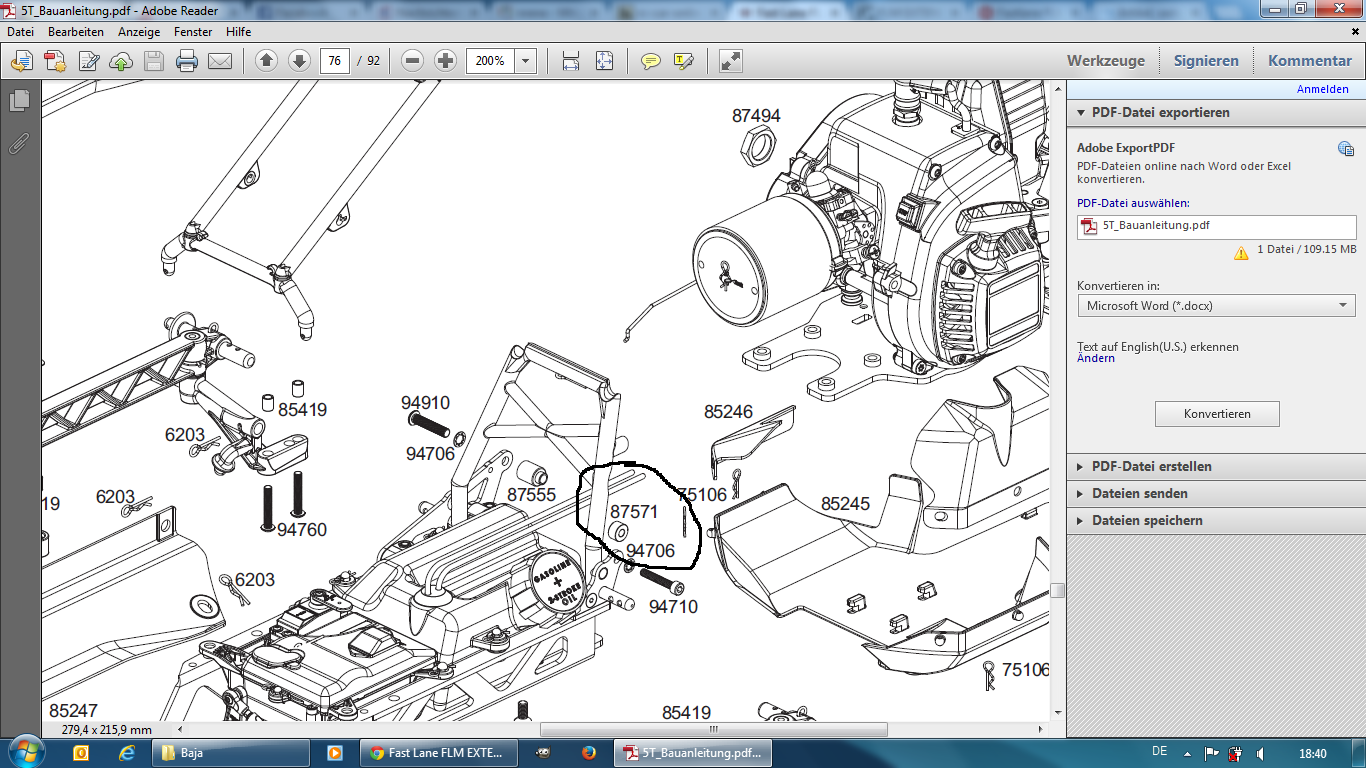Image resolution: width=1366 pixels, height=768 pixels.
Task: Click the email envelope icon
Action: click(x=220, y=61)
